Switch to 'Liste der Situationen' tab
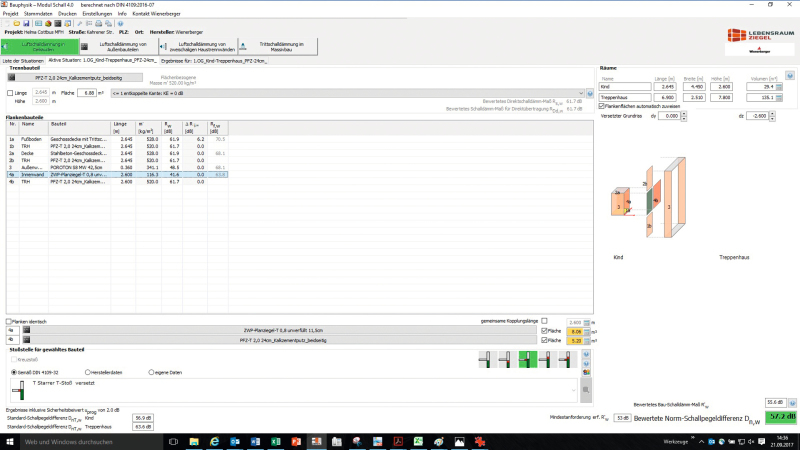The height and width of the screenshot is (450, 800). point(23,60)
